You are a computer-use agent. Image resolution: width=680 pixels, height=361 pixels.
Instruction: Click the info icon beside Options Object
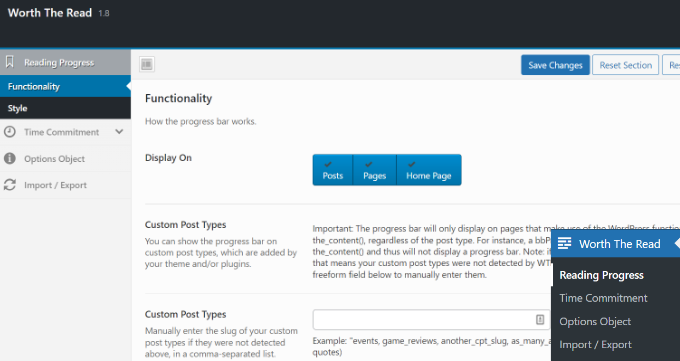tap(10, 158)
